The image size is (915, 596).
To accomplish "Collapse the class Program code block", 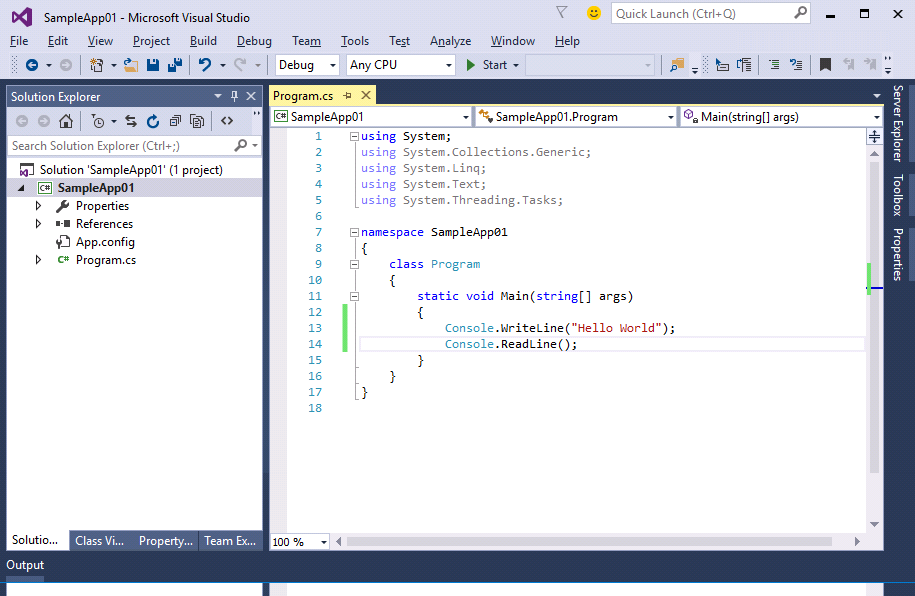I will pyautogui.click(x=354, y=264).
